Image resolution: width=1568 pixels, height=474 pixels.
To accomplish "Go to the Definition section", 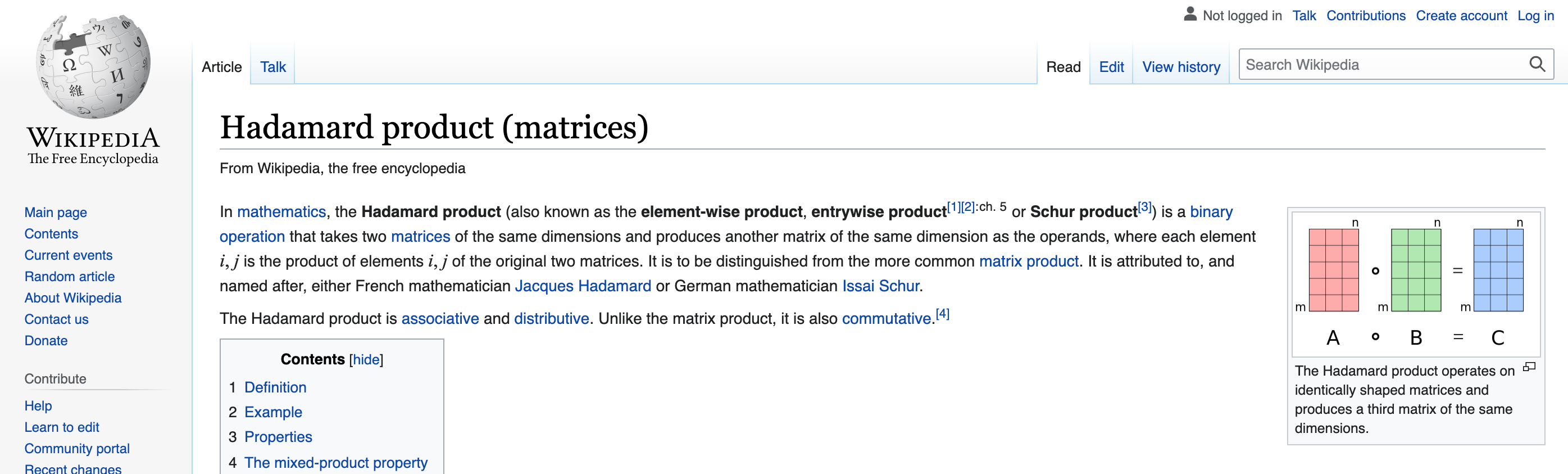I will [x=275, y=387].
